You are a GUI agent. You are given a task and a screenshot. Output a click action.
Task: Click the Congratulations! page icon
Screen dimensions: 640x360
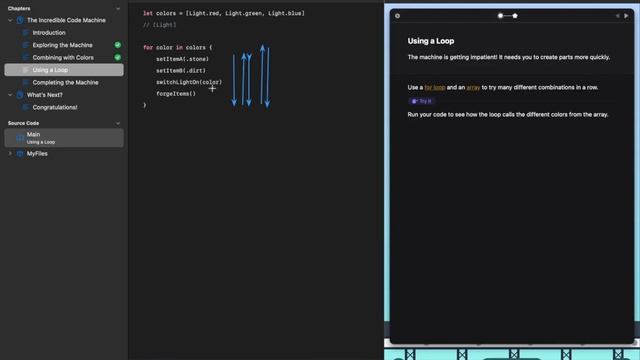tap(25, 107)
